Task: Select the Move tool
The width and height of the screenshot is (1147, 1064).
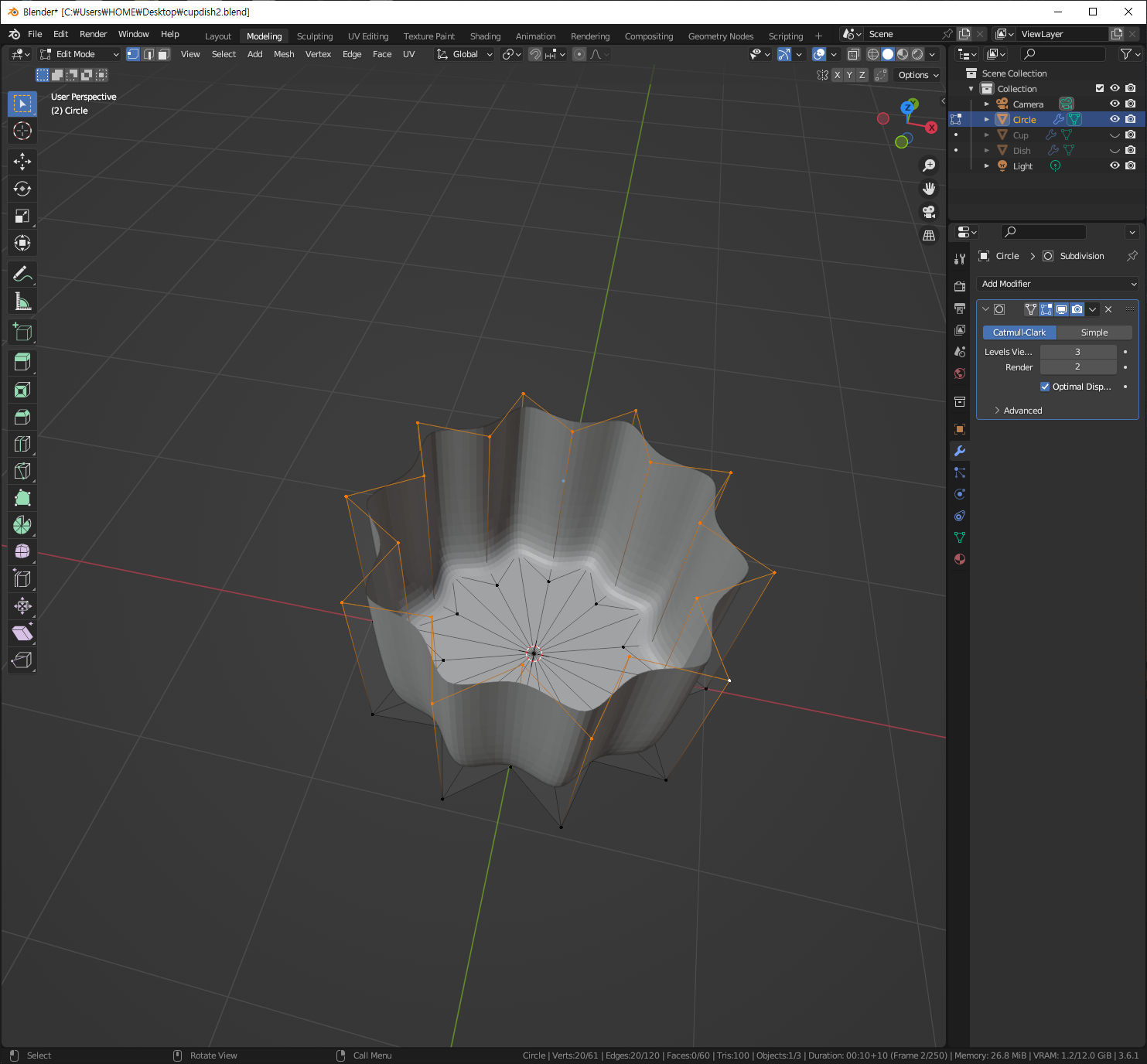Action: pos(22,162)
